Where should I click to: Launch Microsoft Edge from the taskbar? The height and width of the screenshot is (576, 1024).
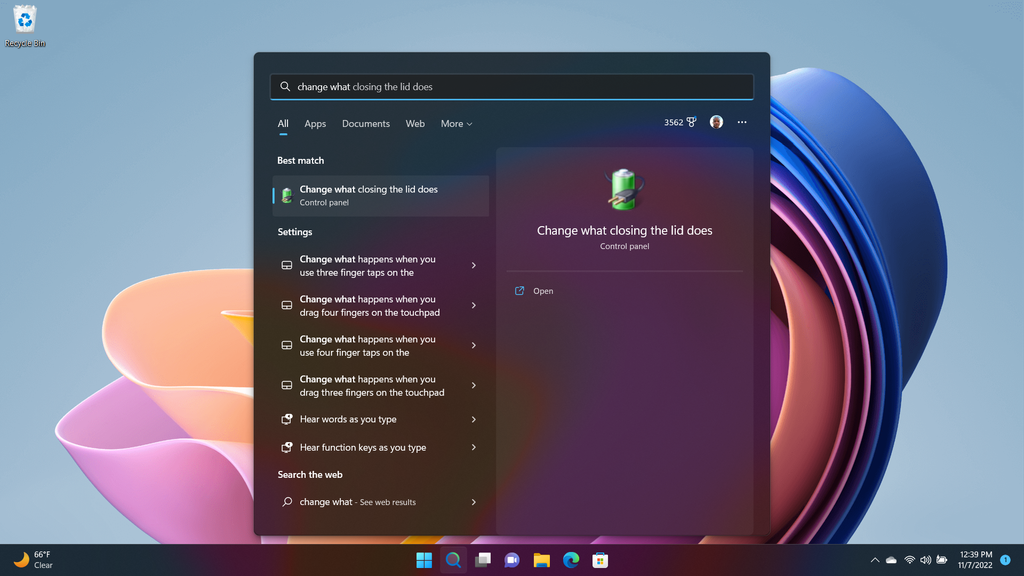coord(569,560)
